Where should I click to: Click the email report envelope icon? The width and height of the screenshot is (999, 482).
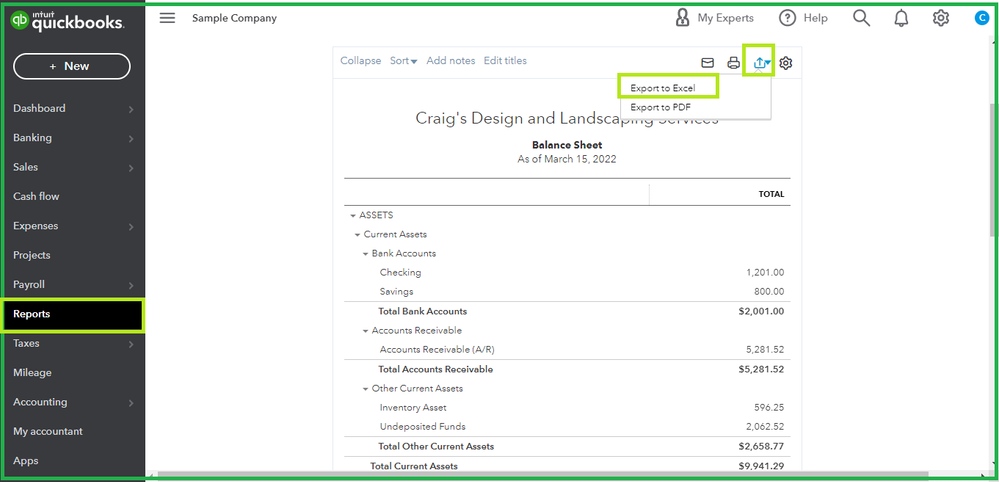point(707,63)
